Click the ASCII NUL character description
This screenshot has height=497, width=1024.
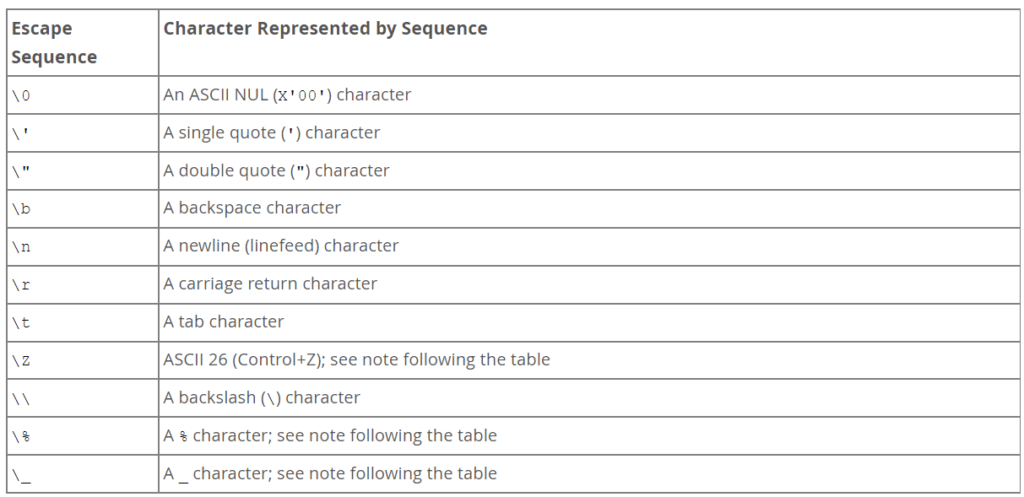click(x=287, y=95)
